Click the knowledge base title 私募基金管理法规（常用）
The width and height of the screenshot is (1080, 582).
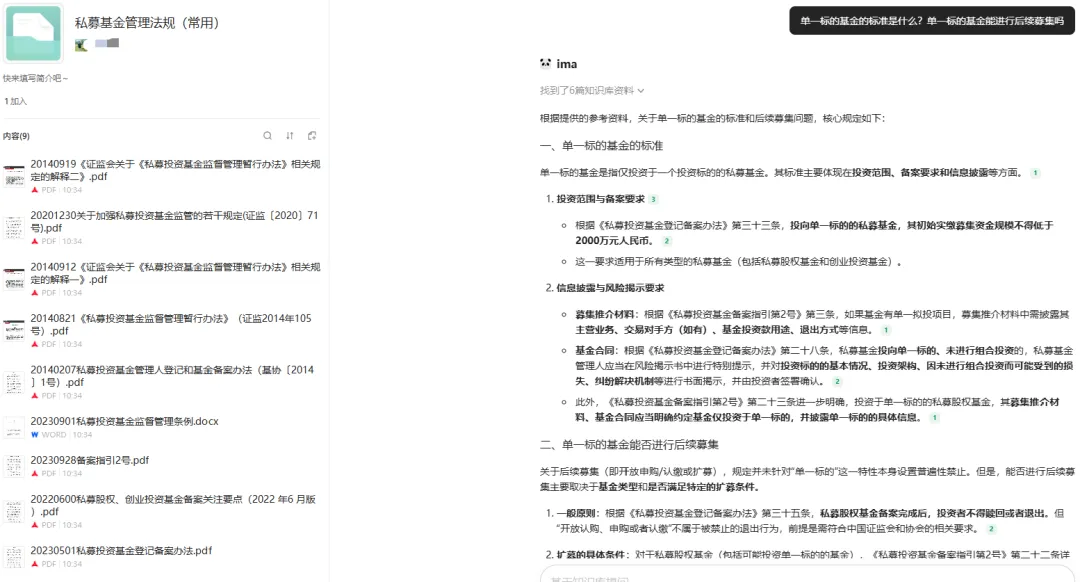(x=147, y=23)
